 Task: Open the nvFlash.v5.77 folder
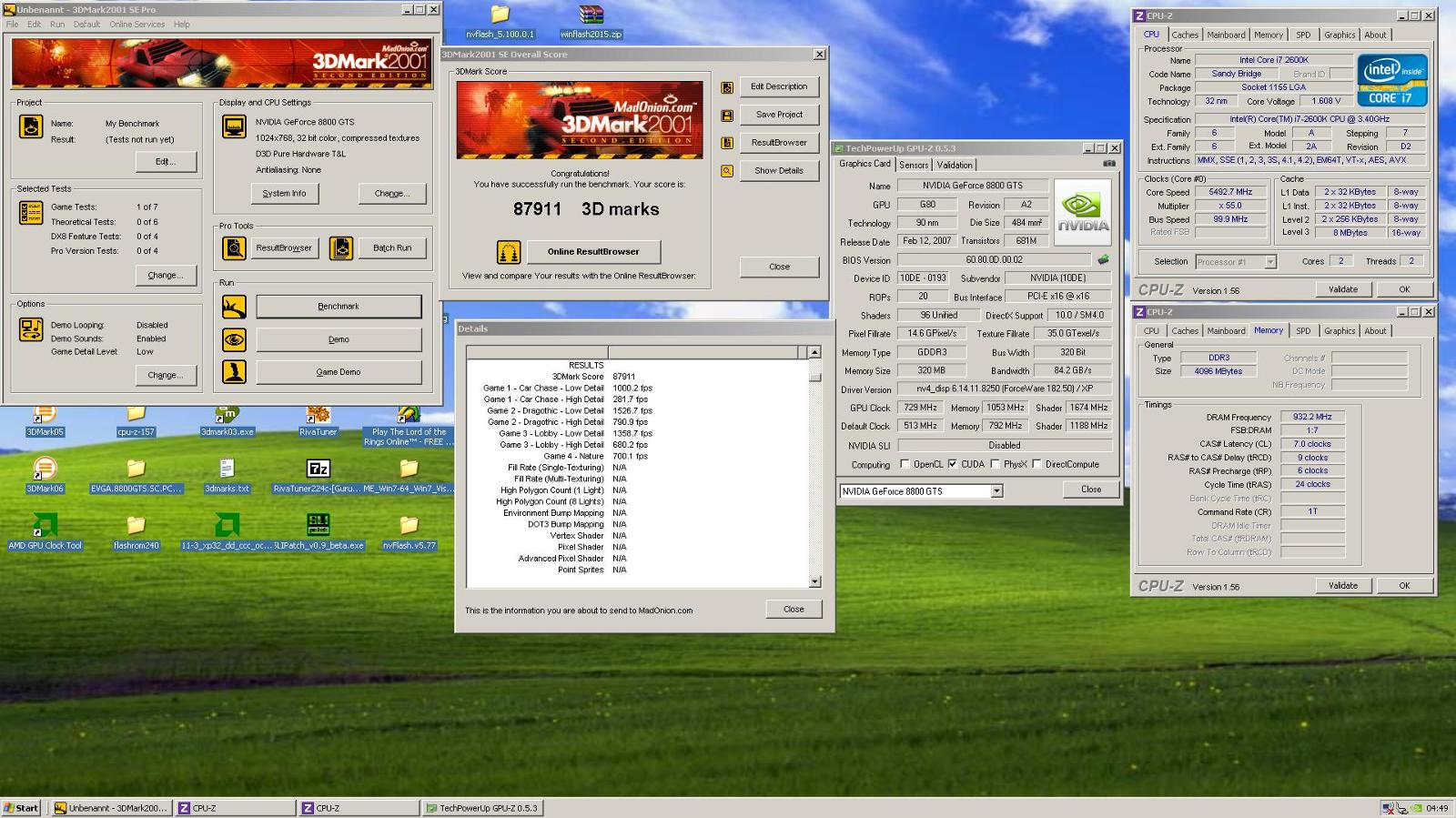tap(409, 532)
